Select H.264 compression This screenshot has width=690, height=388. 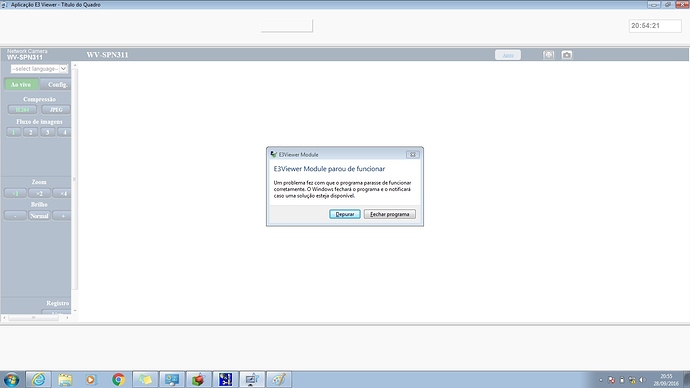tap(22, 110)
